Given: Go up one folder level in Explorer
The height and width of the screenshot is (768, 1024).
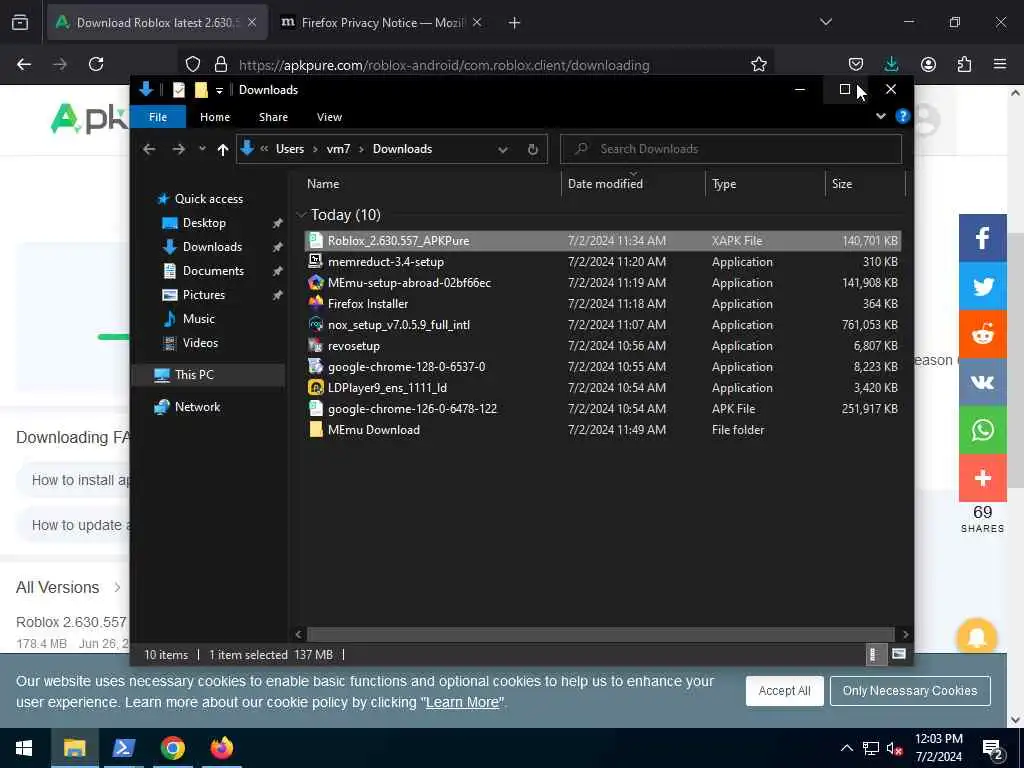Looking at the screenshot, I should pos(223,150).
